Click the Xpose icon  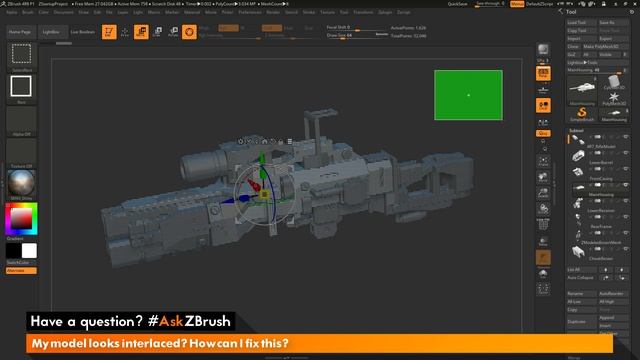click(x=543, y=289)
